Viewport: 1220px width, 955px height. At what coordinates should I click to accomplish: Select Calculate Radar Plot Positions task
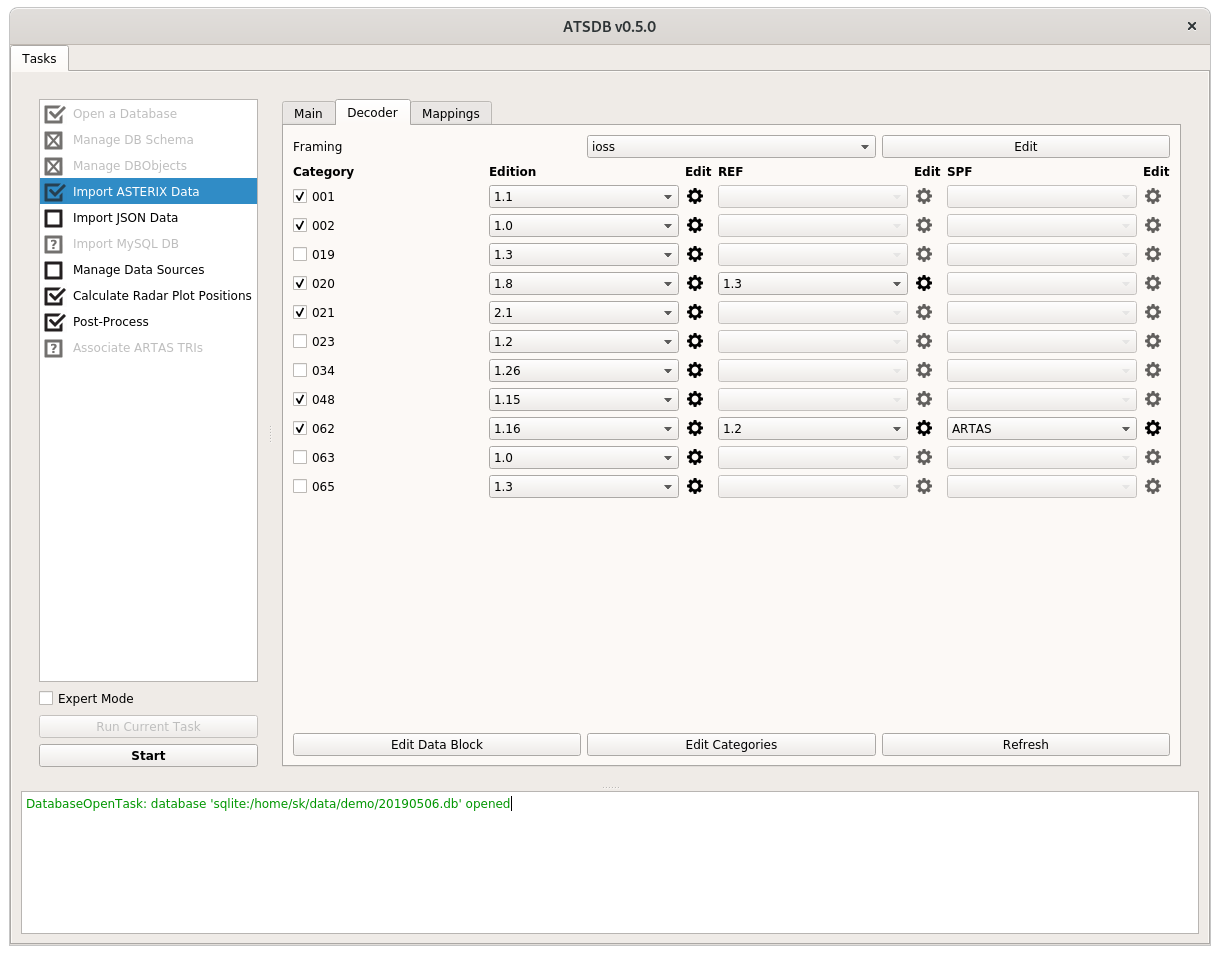[x=148, y=296]
